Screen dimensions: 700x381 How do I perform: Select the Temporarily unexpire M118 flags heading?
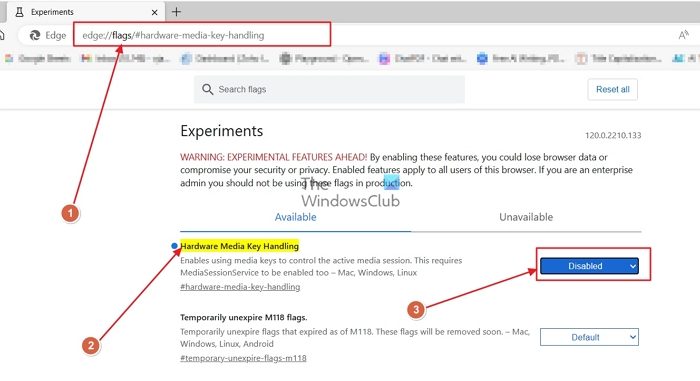pos(244,318)
